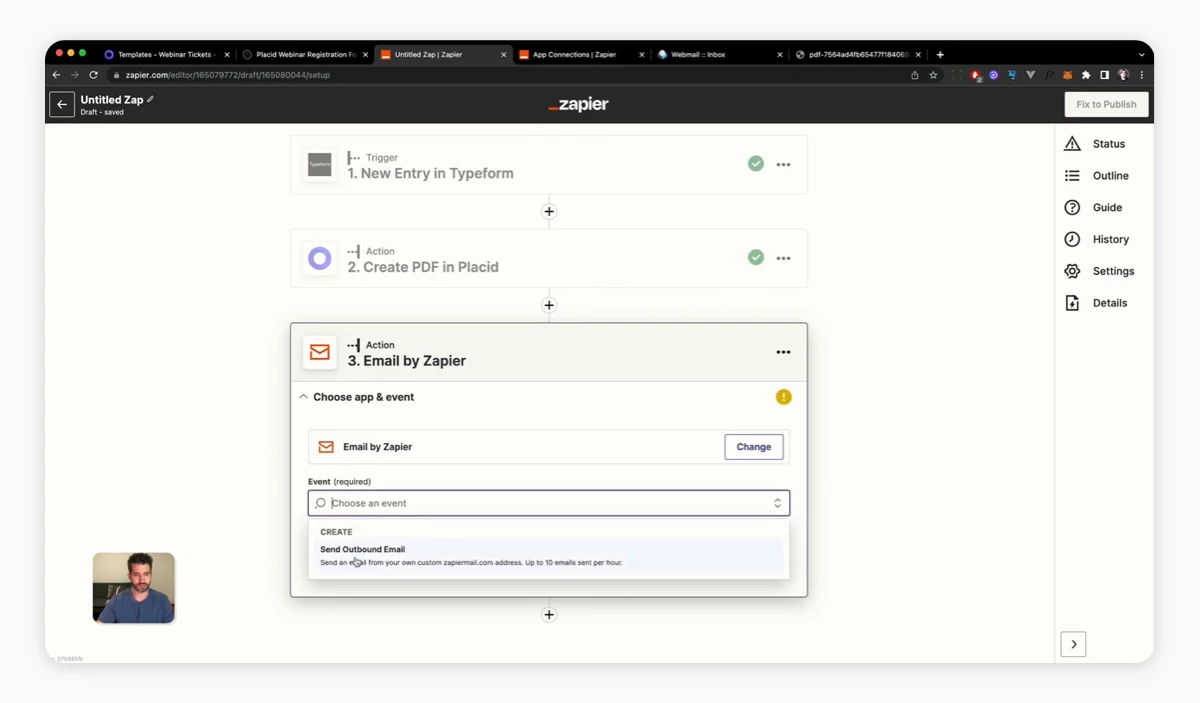Click the browser address bar
The height and width of the screenshot is (703, 1200).
(510, 75)
